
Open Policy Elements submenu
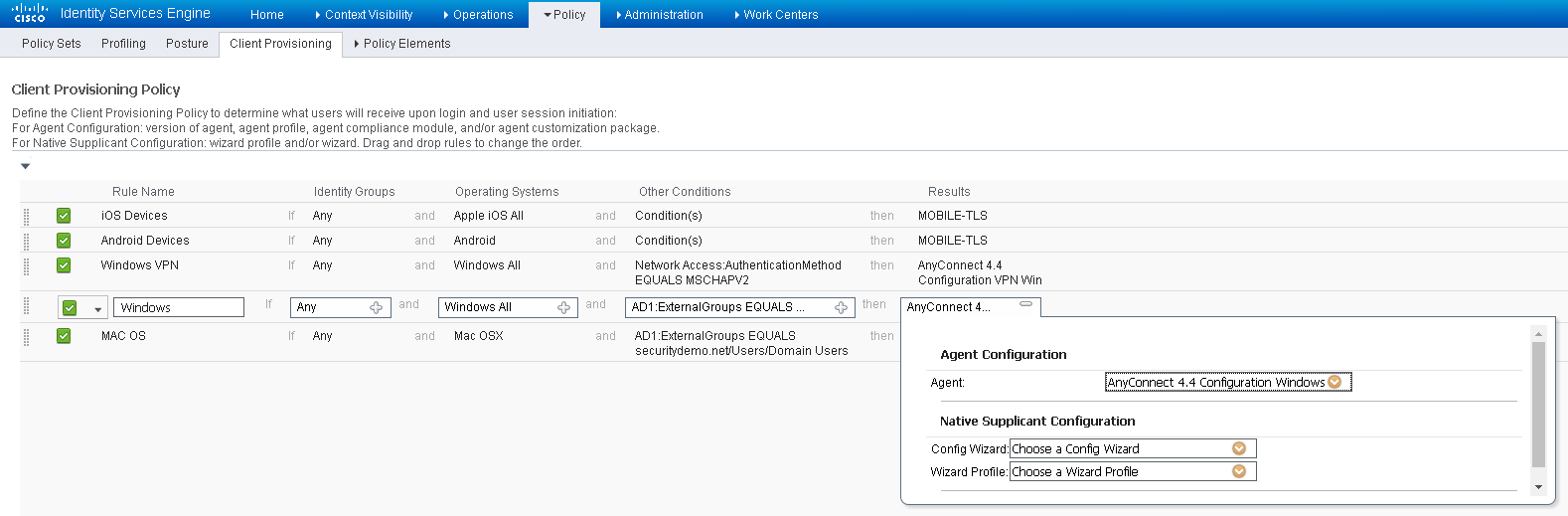pos(402,44)
